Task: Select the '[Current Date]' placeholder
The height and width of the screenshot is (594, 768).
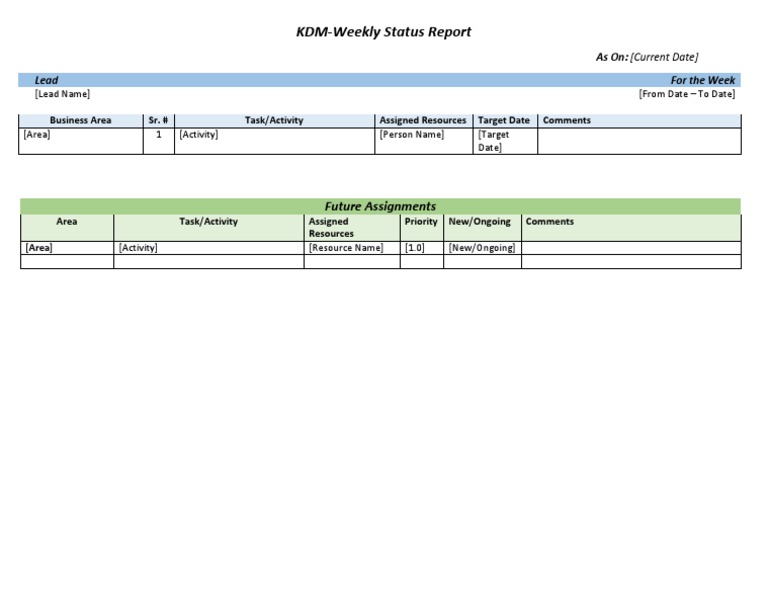Action: (x=664, y=57)
